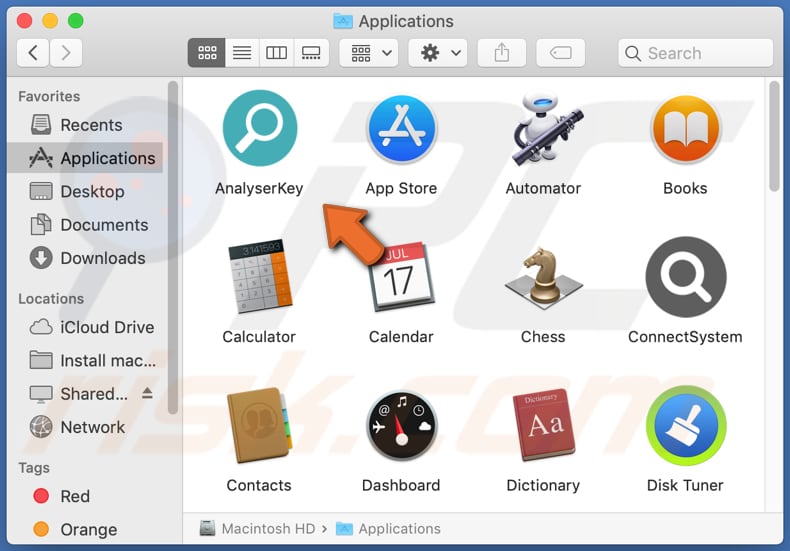The height and width of the screenshot is (551, 790).
Task: Open the Install mac... volume
Action: click(x=85, y=361)
